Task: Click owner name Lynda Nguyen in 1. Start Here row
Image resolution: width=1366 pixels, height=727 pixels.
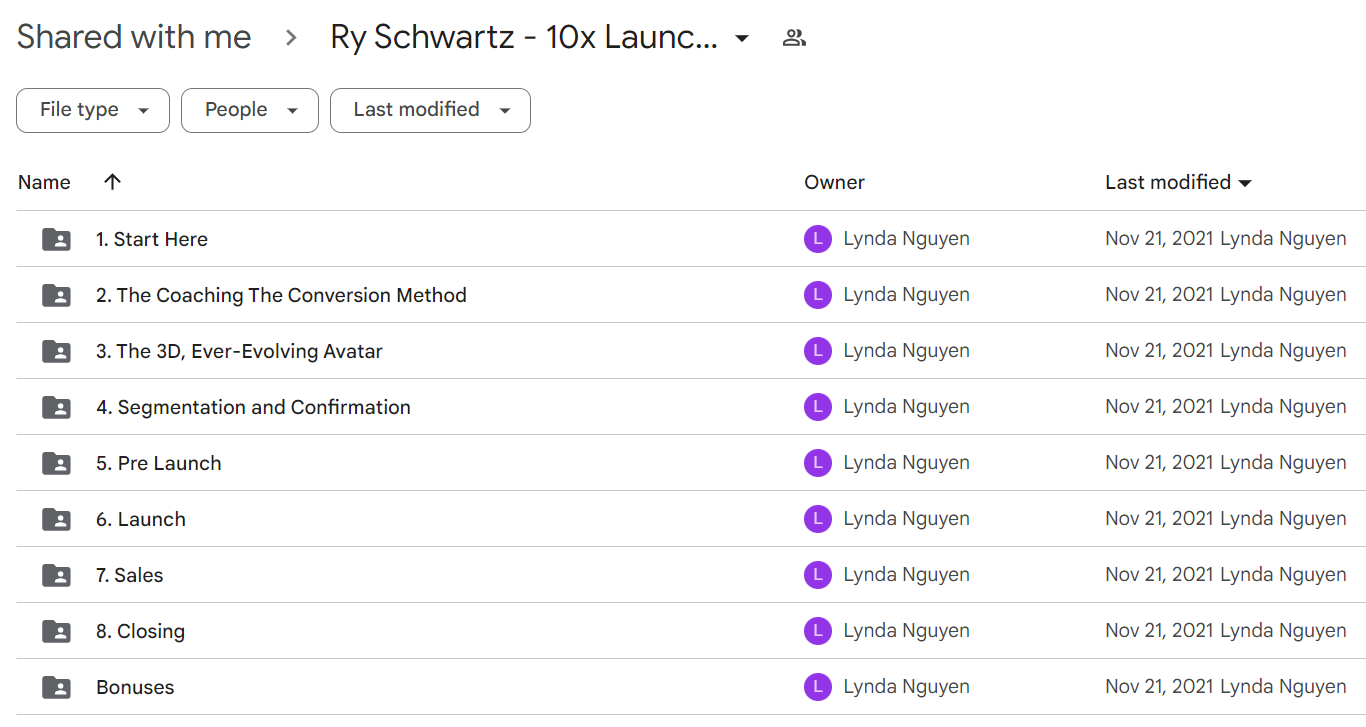Action: 907,239
